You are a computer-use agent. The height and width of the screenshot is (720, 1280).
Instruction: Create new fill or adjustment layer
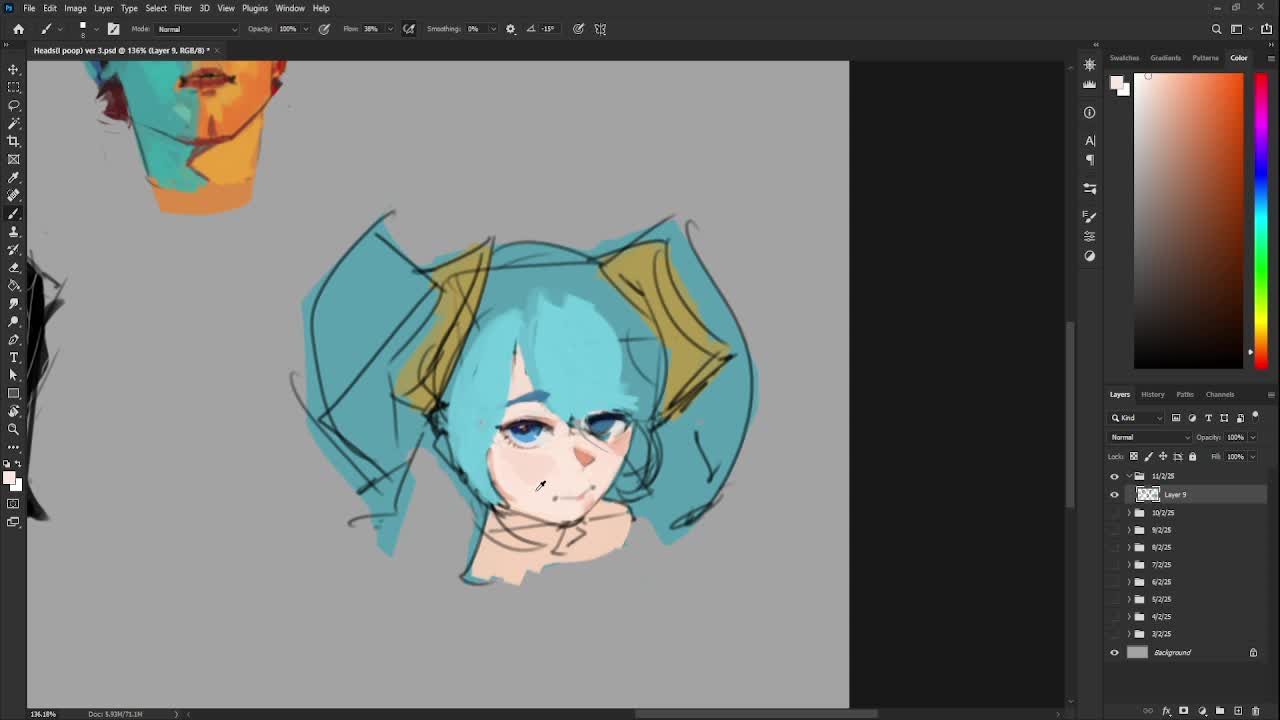(x=1201, y=711)
